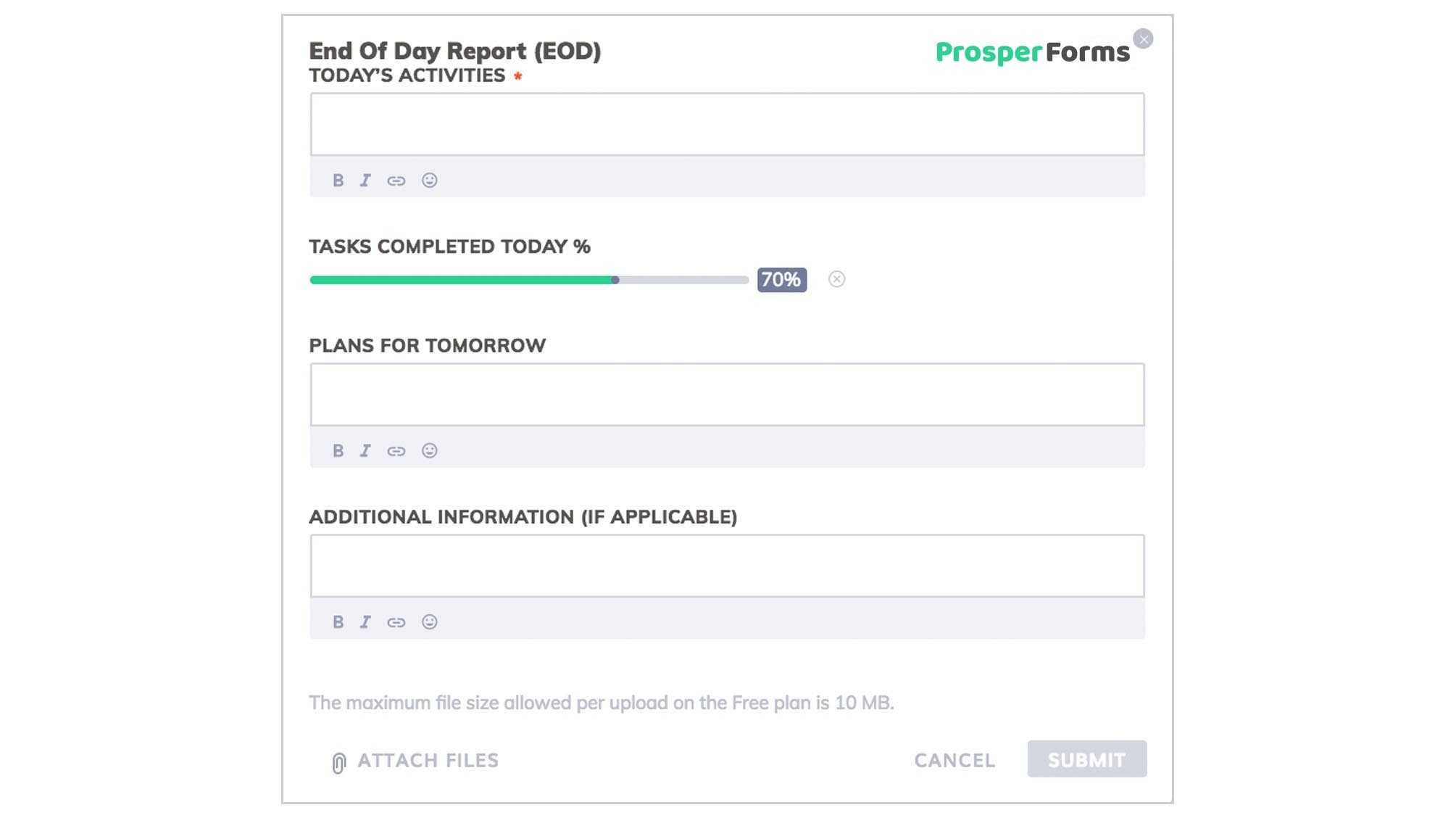This screenshot has height=818, width=1456.
Task: Click the Italic icon in Today's Activities
Action: coord(365,179)
